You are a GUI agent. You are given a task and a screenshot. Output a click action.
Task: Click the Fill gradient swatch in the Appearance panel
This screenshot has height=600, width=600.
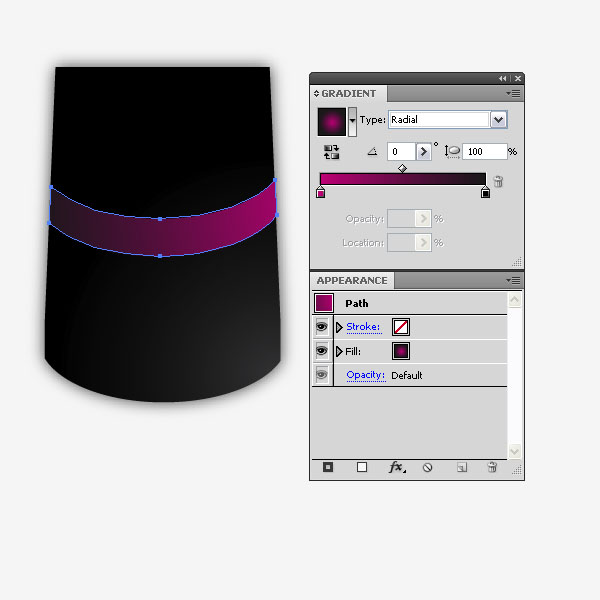[401, 351]
